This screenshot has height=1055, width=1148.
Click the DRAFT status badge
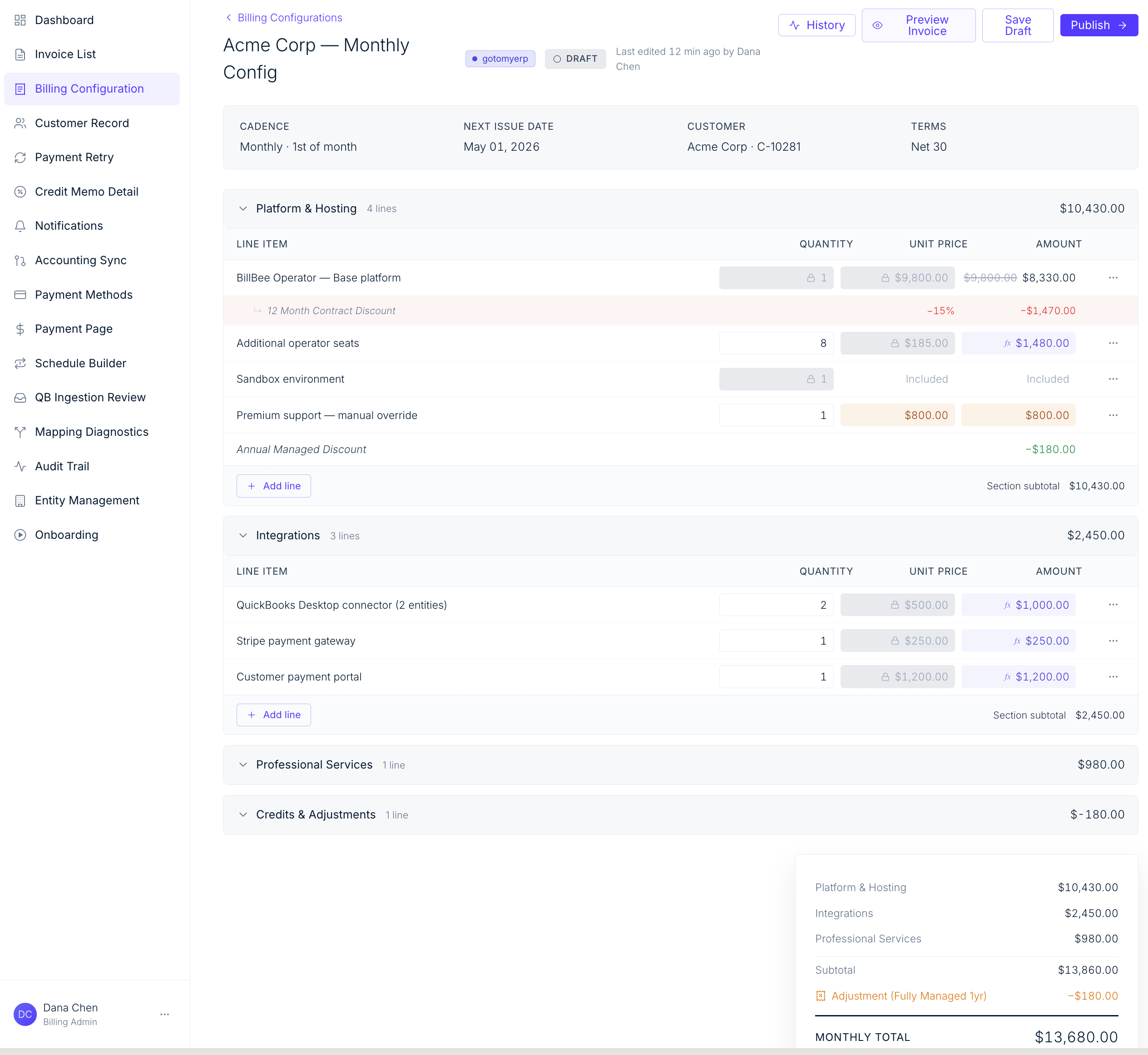(575, 59)
